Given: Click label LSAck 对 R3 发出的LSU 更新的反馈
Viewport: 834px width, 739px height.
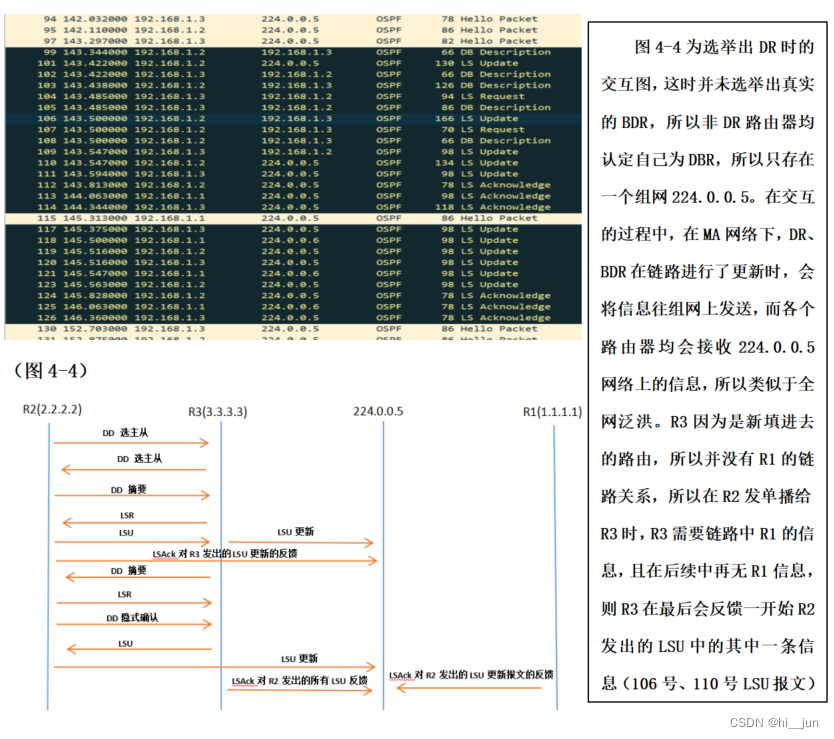Looking at the screenshot, I should click(x=225, y=554).
